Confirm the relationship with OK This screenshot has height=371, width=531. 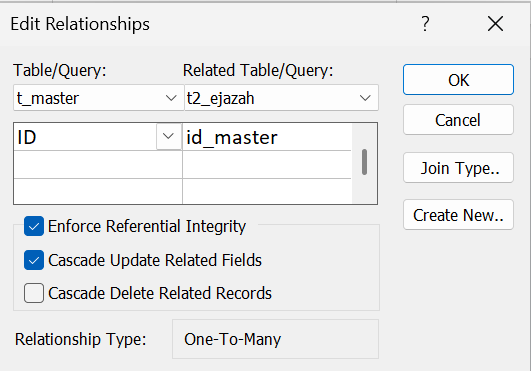[x=458, y=80]
